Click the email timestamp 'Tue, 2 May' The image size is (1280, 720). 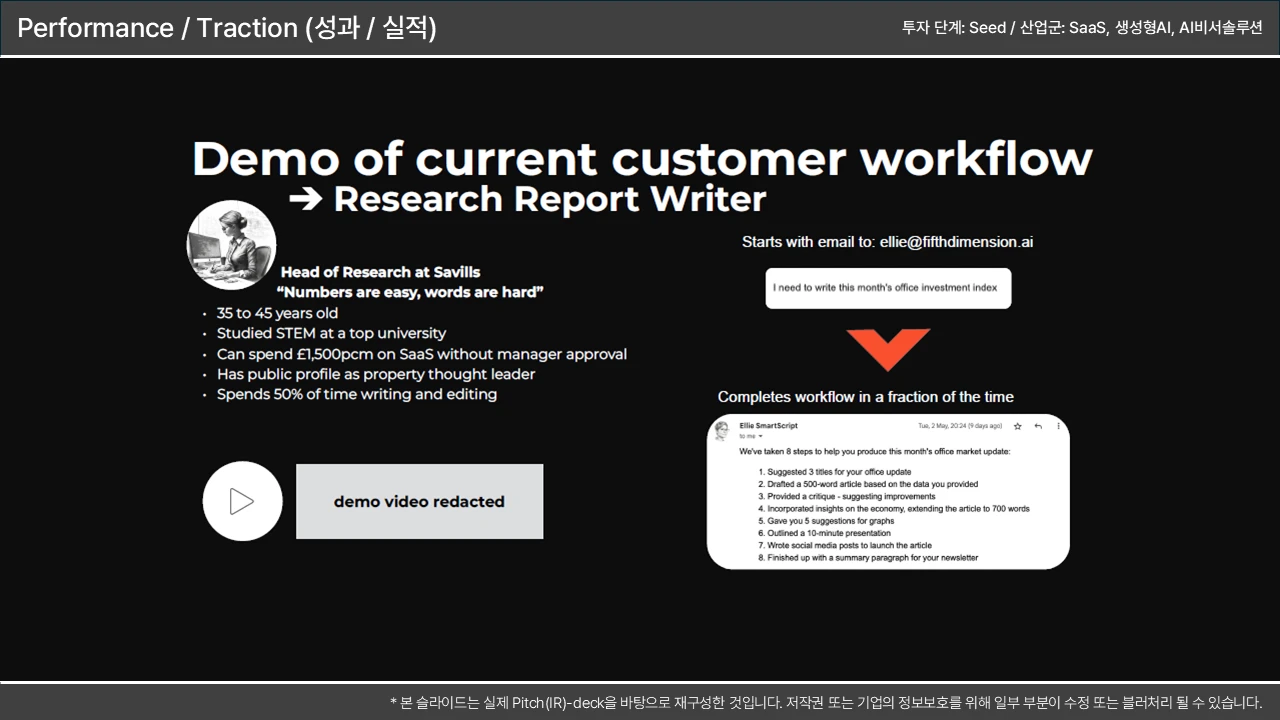click(x=959, y=426)
